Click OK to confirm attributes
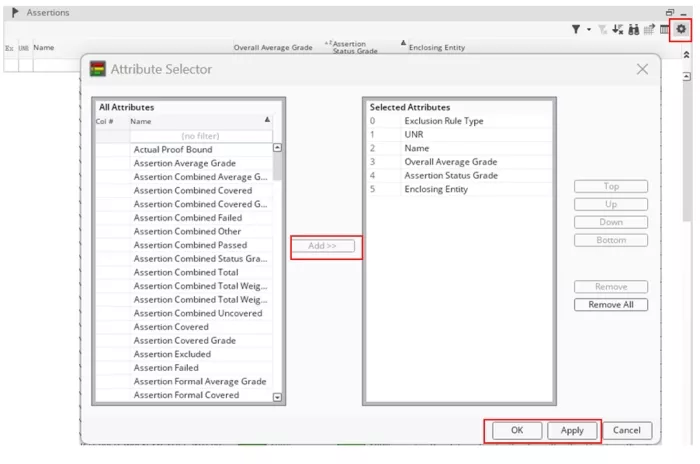Screen dimensions: 700x464 (516, 430)
